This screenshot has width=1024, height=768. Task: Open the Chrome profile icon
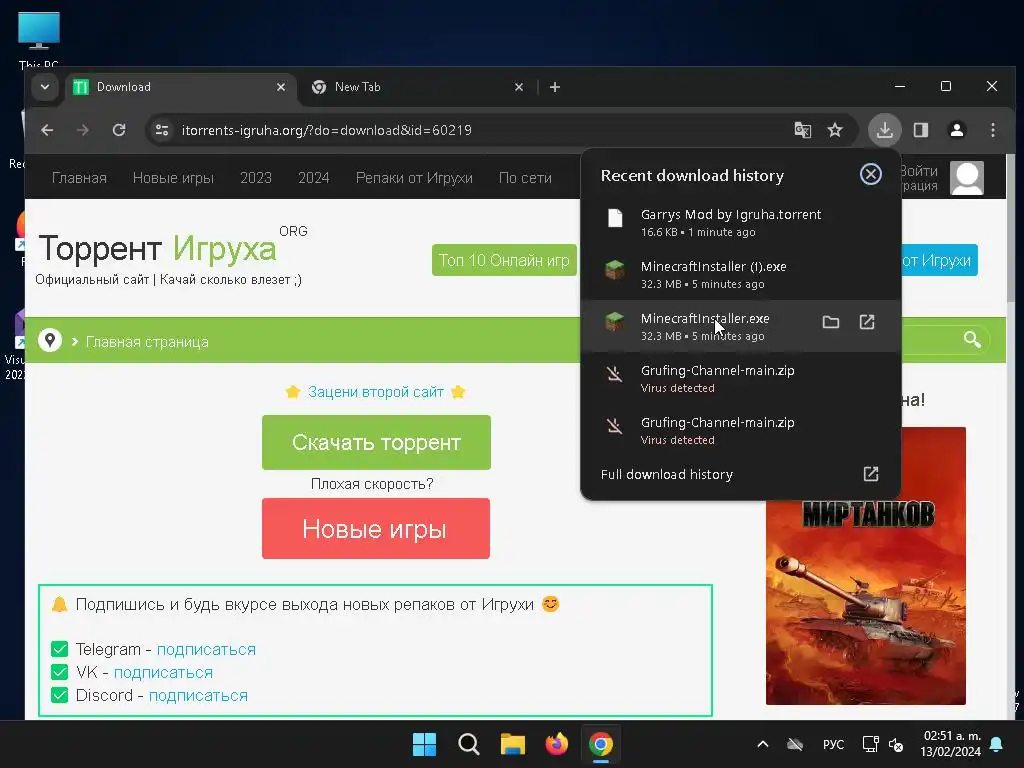[x=957, y=130]
